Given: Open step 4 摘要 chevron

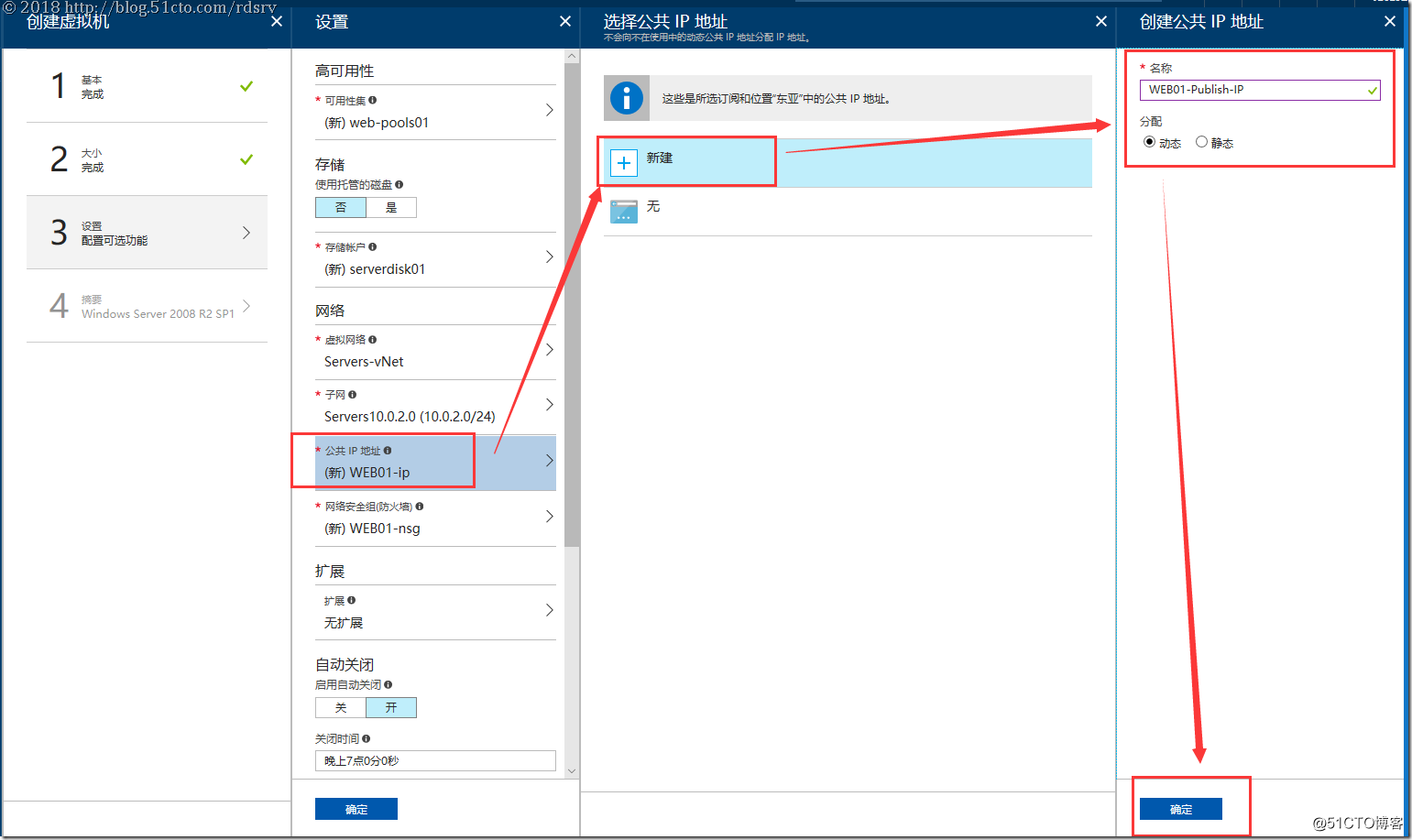Looking at the screenshot, I should tap(246, 306).
